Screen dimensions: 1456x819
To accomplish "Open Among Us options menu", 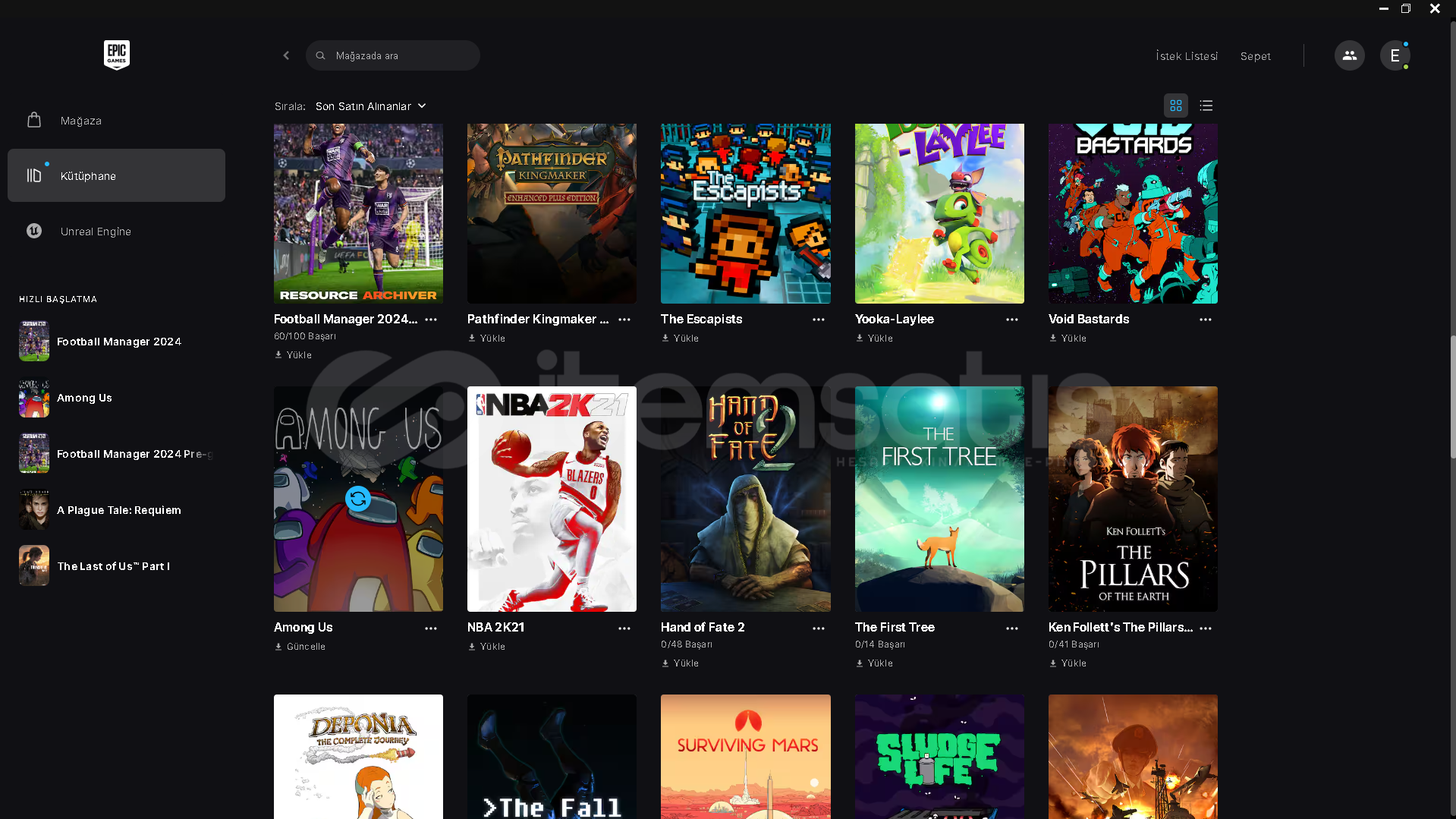I will [x=431, y=628].
